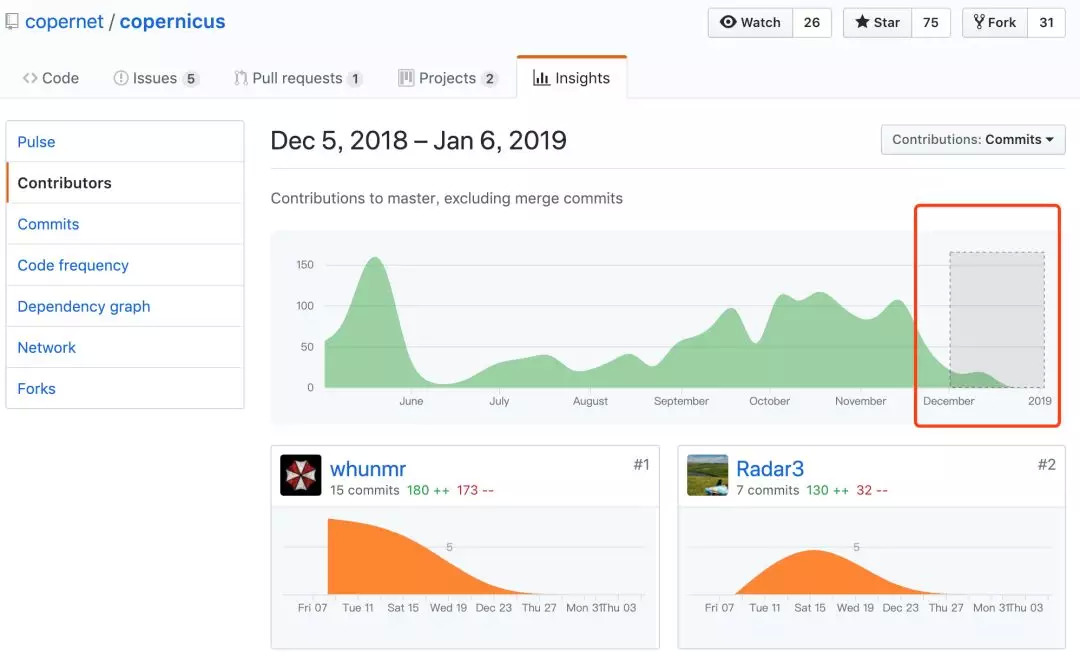Star the copernicus repository
The height and width of the screenshot is (657, 1080).
click(x=877, y=22)
